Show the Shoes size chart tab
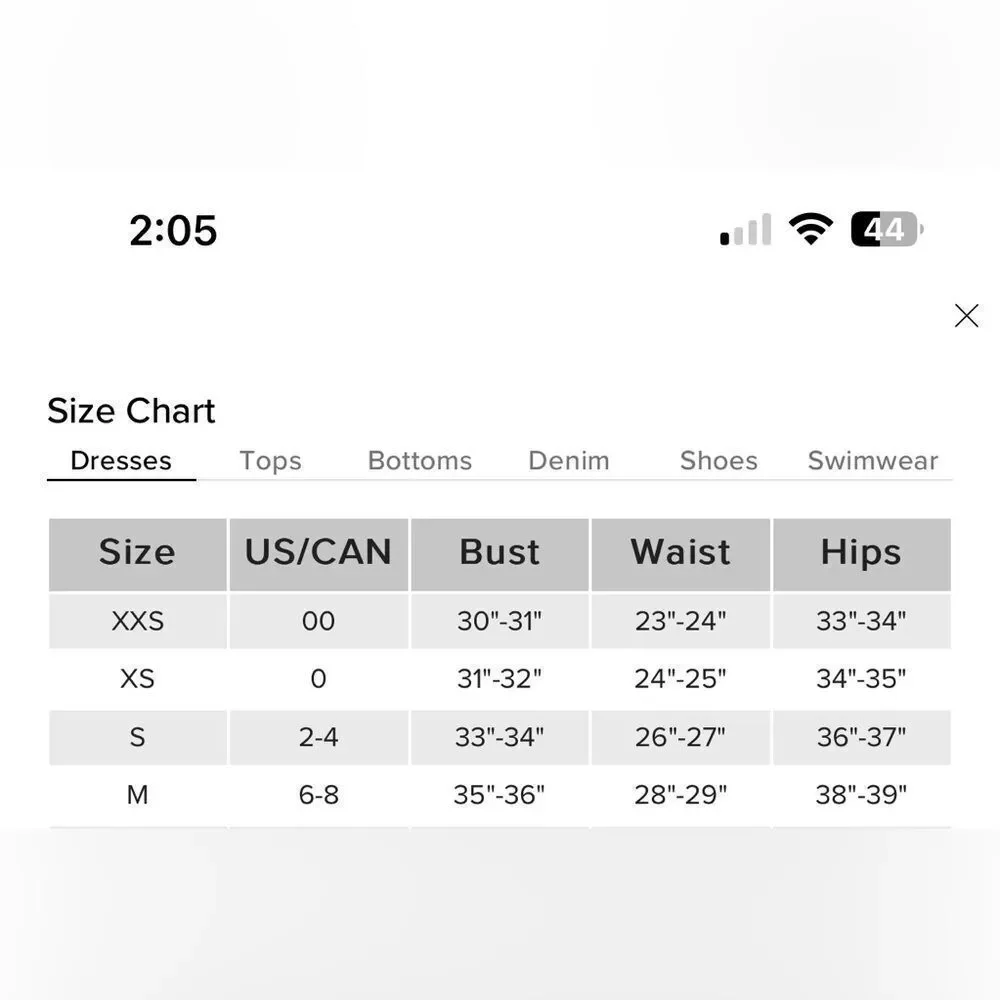 pyautogui.click(x=718, y=461)
